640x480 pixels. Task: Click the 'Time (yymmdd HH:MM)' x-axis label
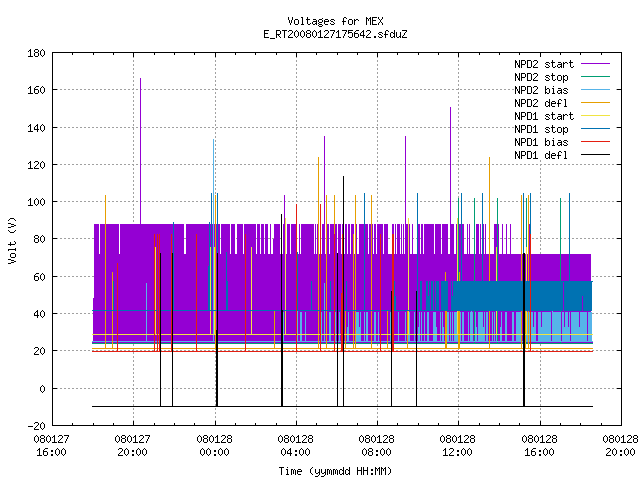click(335, 471)
